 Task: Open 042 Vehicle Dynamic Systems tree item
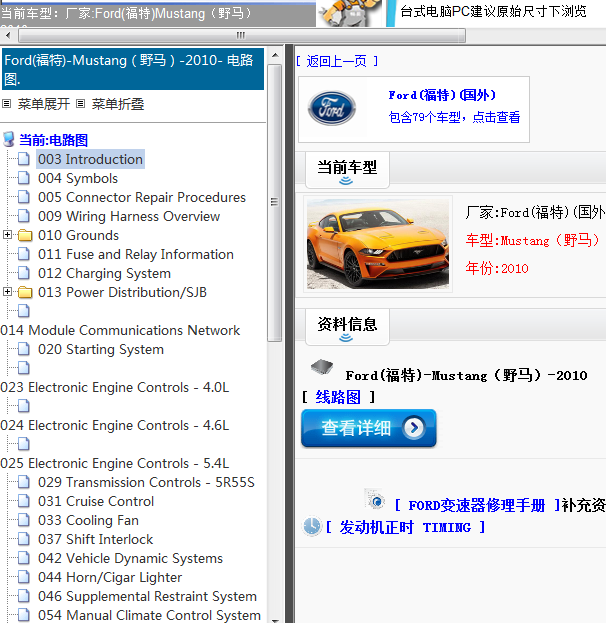(131, 558)
